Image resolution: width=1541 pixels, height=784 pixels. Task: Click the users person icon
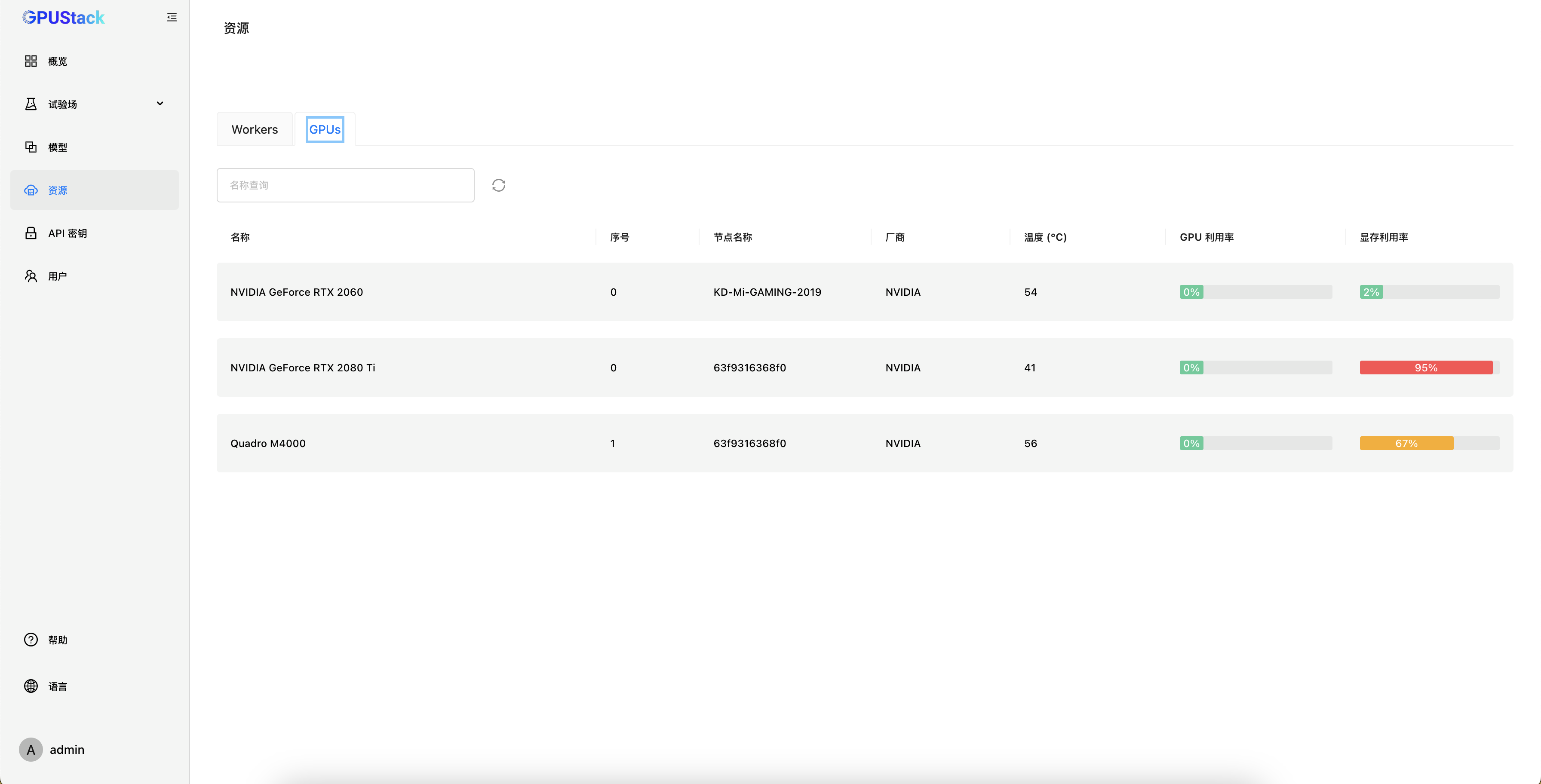pyautogui.click(x=31, y=276)
